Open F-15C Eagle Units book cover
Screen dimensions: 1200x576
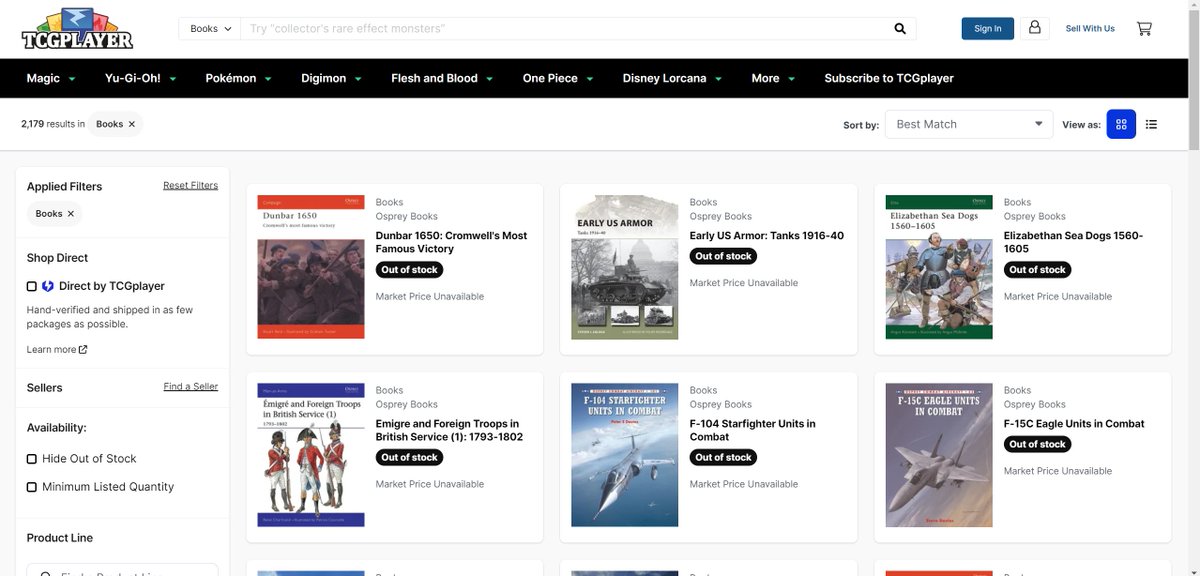point(939,455)
